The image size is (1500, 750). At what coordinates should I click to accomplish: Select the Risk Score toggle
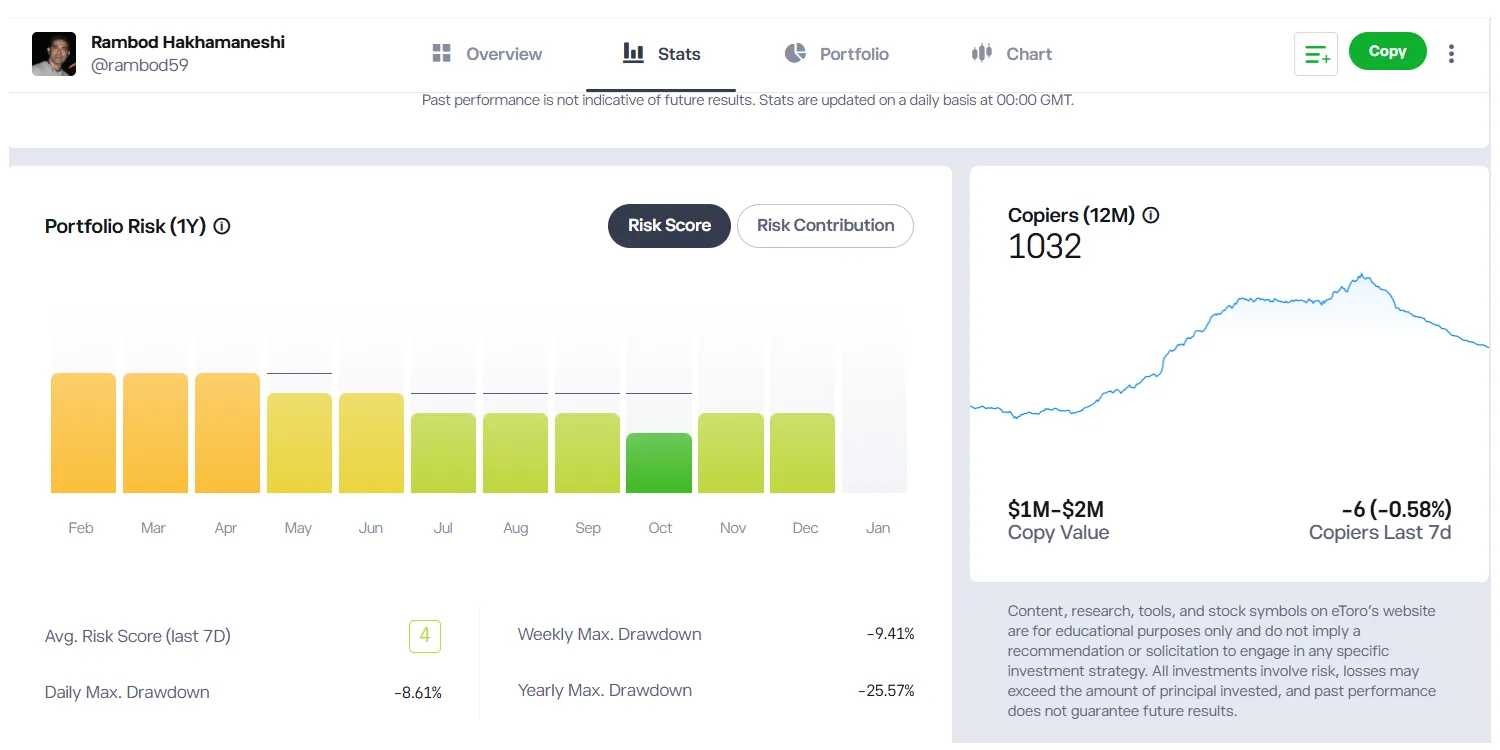668,226
